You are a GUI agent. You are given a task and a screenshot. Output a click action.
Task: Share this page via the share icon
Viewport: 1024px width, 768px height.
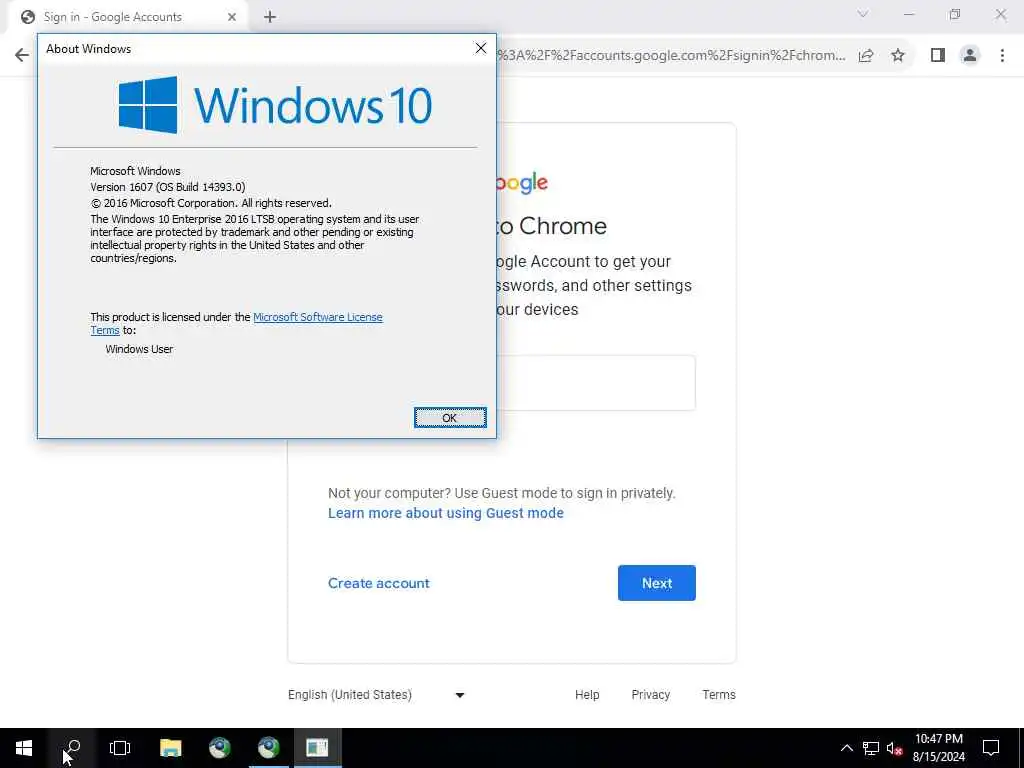pyautogui.click(x=866, y=56)
